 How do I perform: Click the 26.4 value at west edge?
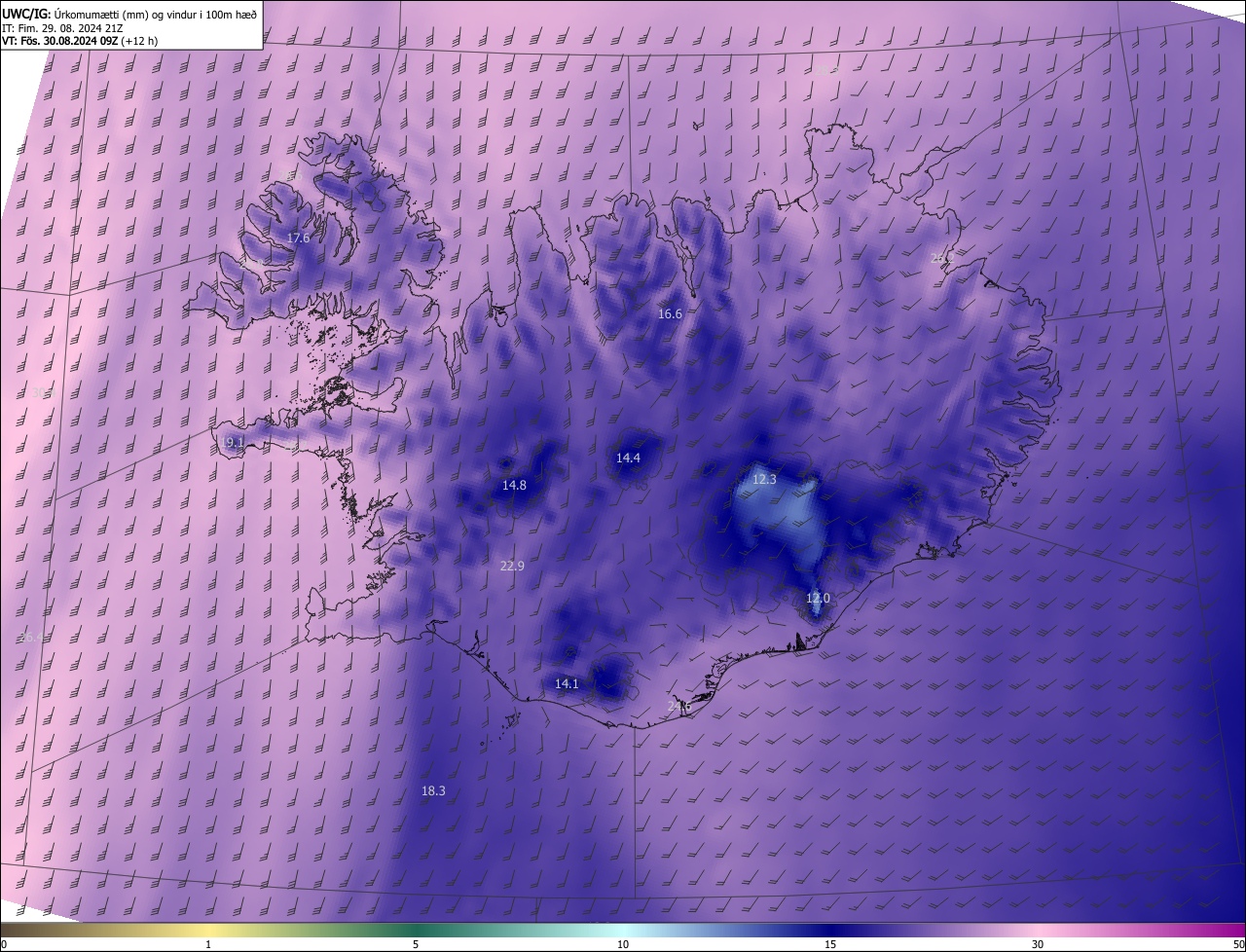point(31,638)
